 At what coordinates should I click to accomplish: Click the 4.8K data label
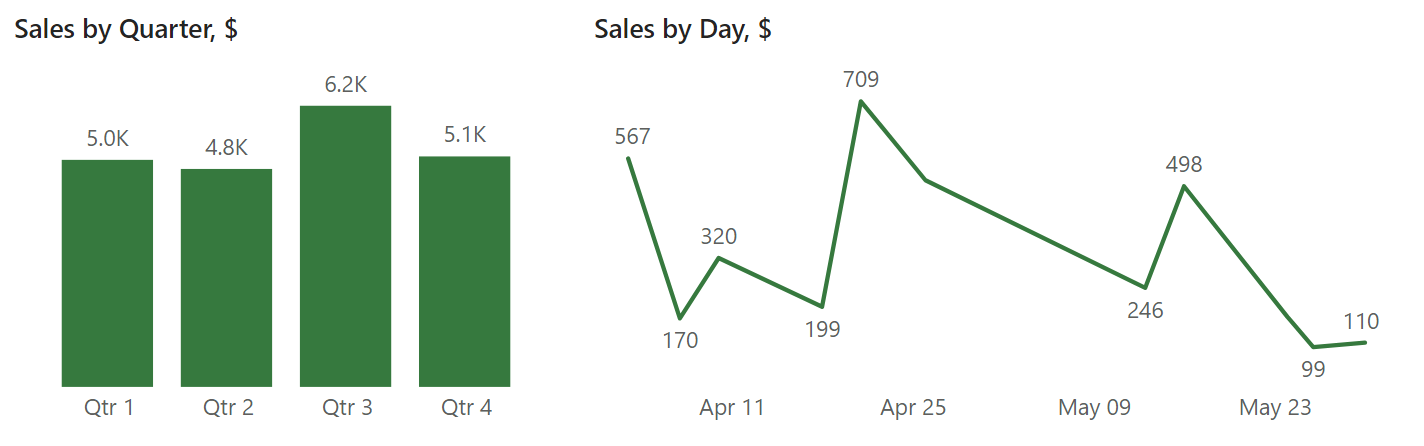pyautogui.click(x=226, y=148)
